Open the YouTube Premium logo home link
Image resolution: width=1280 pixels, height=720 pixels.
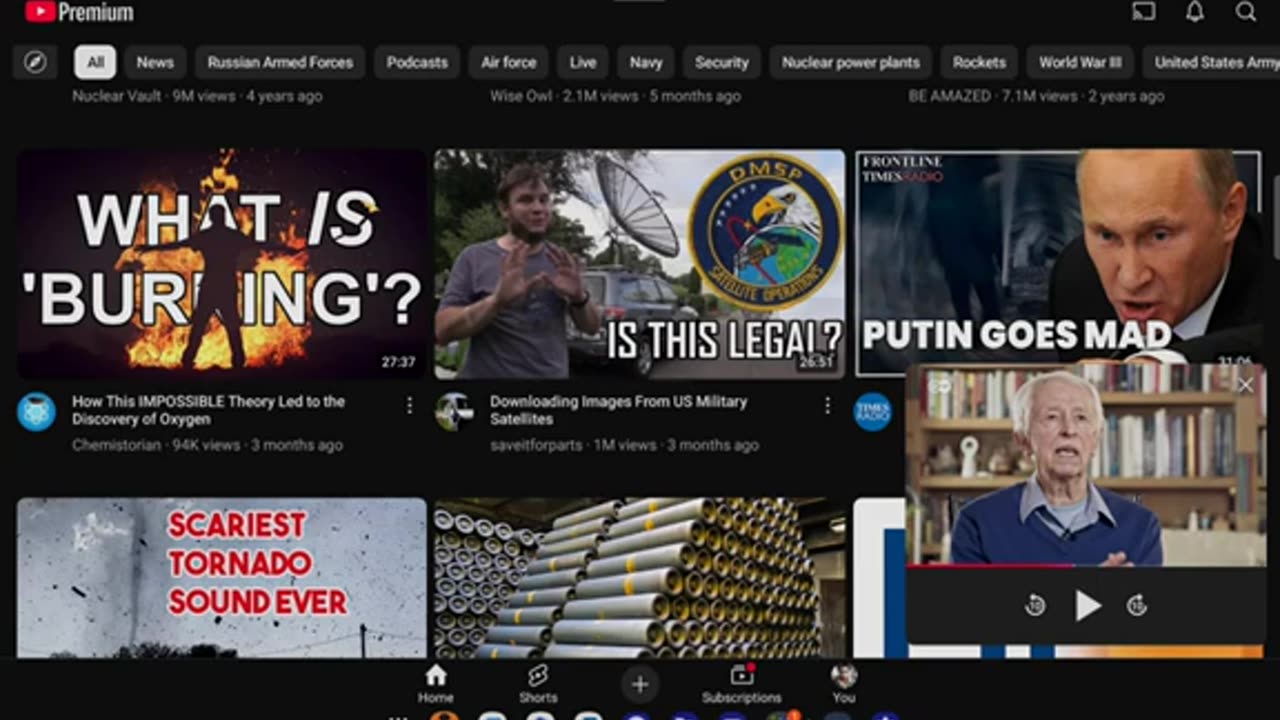[x=80, y=12]
